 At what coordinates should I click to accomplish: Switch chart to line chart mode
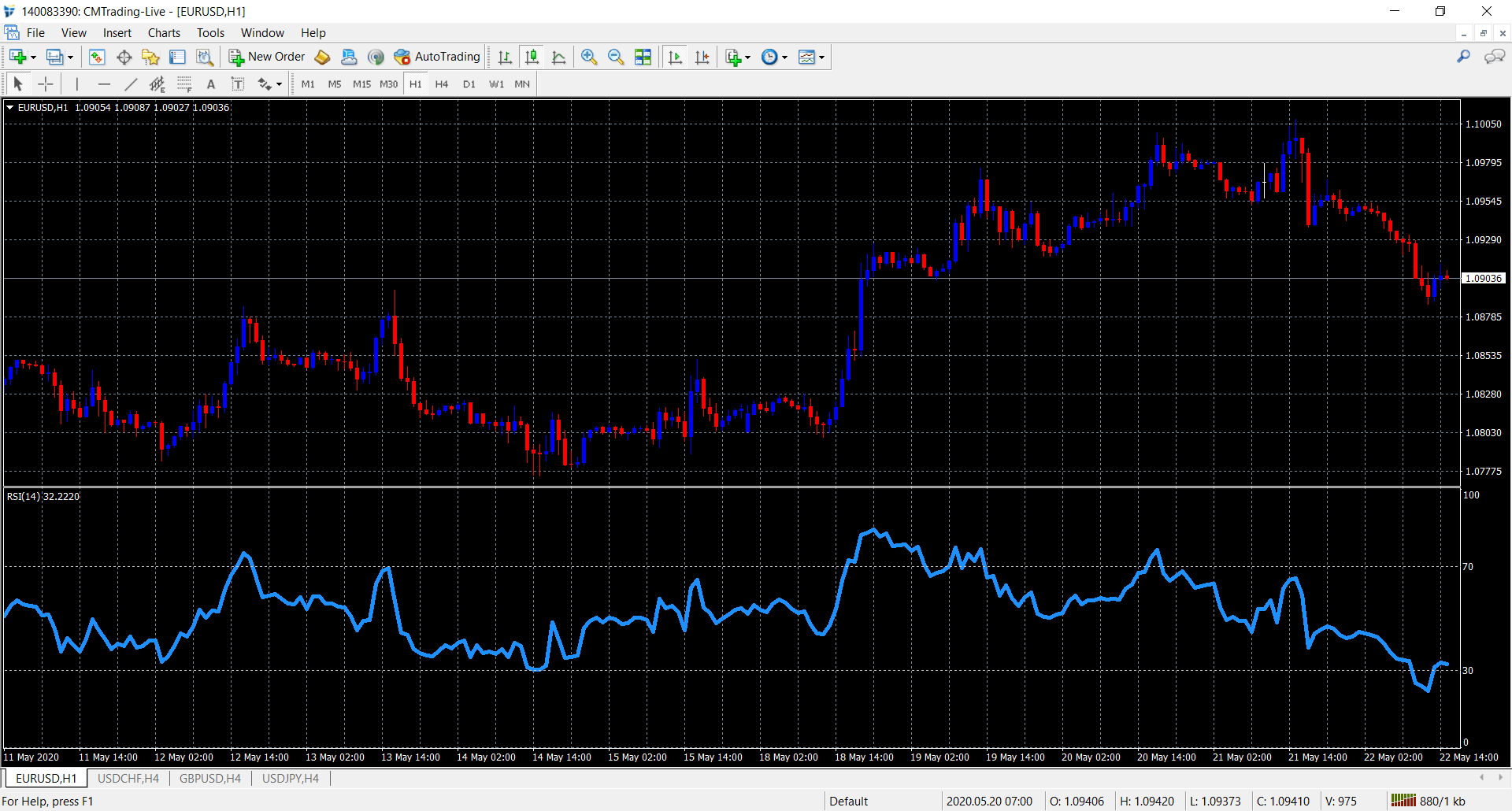pos(559,57)
